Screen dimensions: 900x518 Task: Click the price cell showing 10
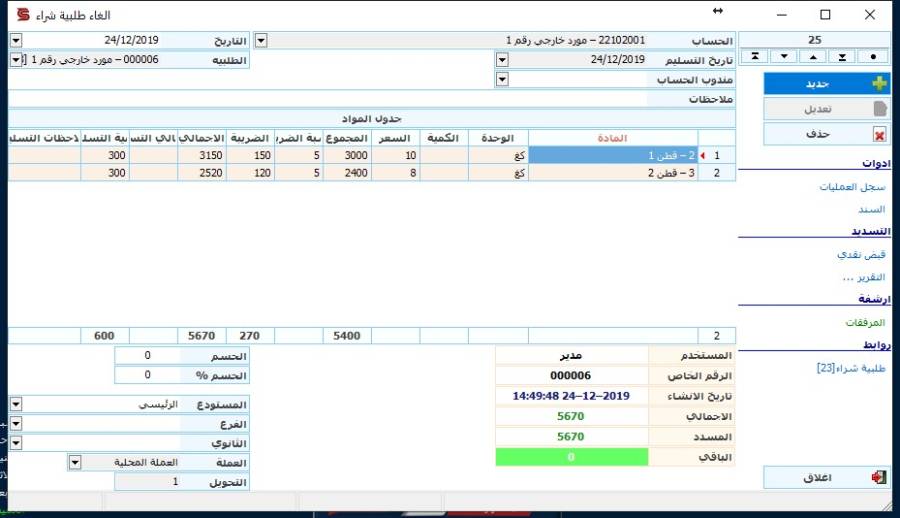coord(396,156)
